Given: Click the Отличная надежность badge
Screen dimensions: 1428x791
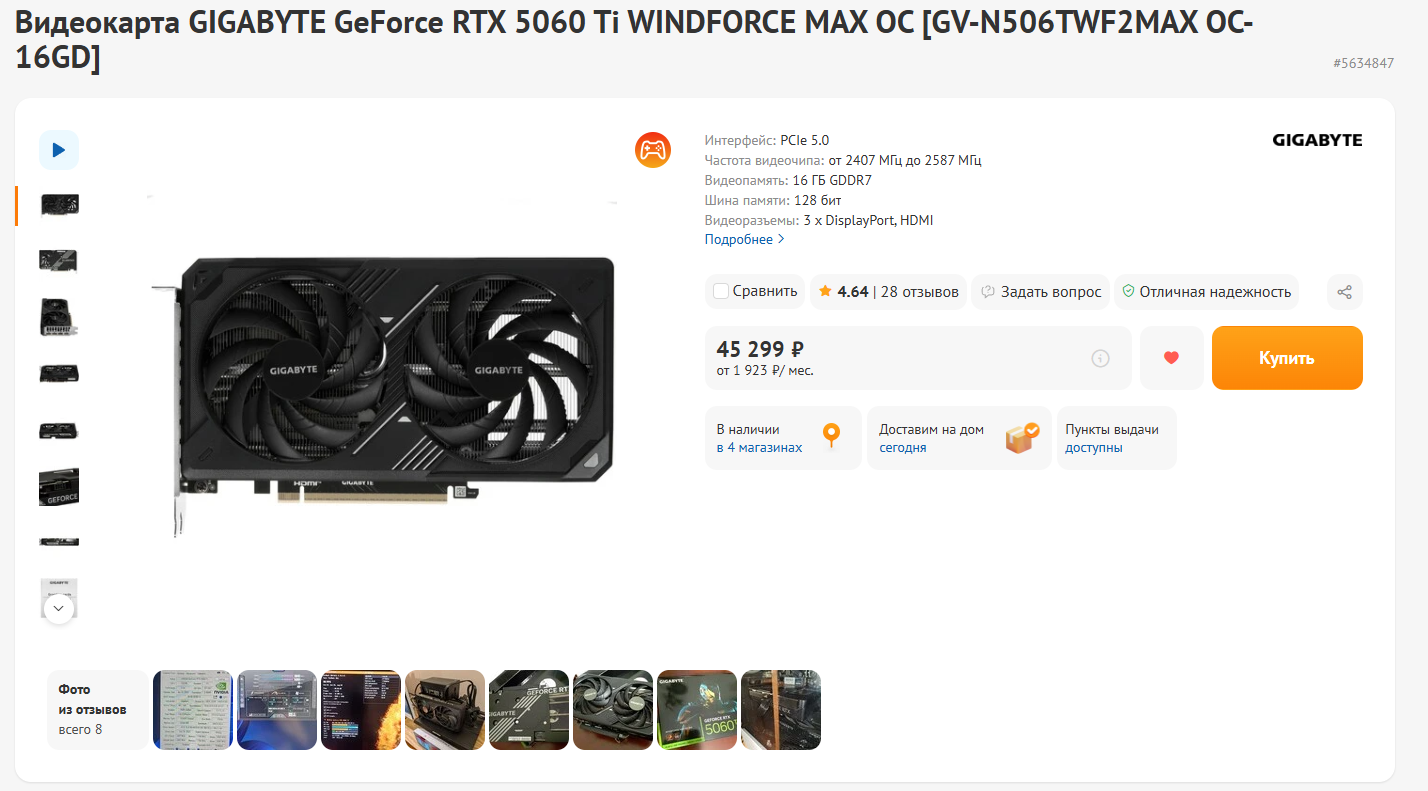Looking at the screenshot, I should [x=1206, y=292].
